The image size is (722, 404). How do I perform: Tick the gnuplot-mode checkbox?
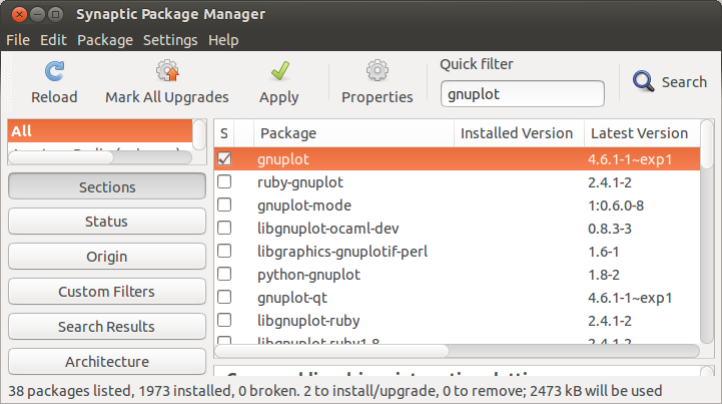[x=225, y=204]
